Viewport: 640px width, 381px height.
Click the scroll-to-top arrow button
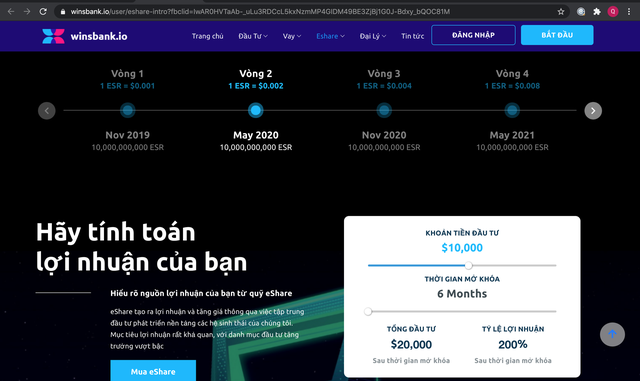[x=612, y=334]
